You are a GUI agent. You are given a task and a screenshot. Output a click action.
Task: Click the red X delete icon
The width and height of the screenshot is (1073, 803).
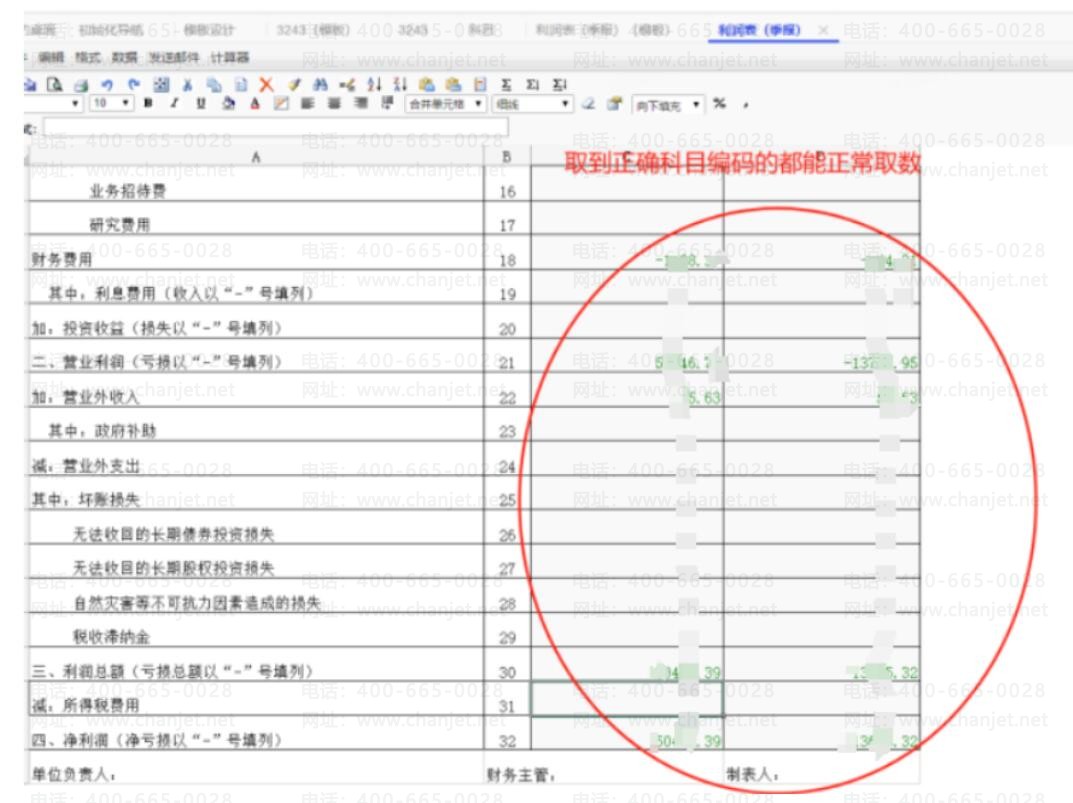click(x=267, y=85)
